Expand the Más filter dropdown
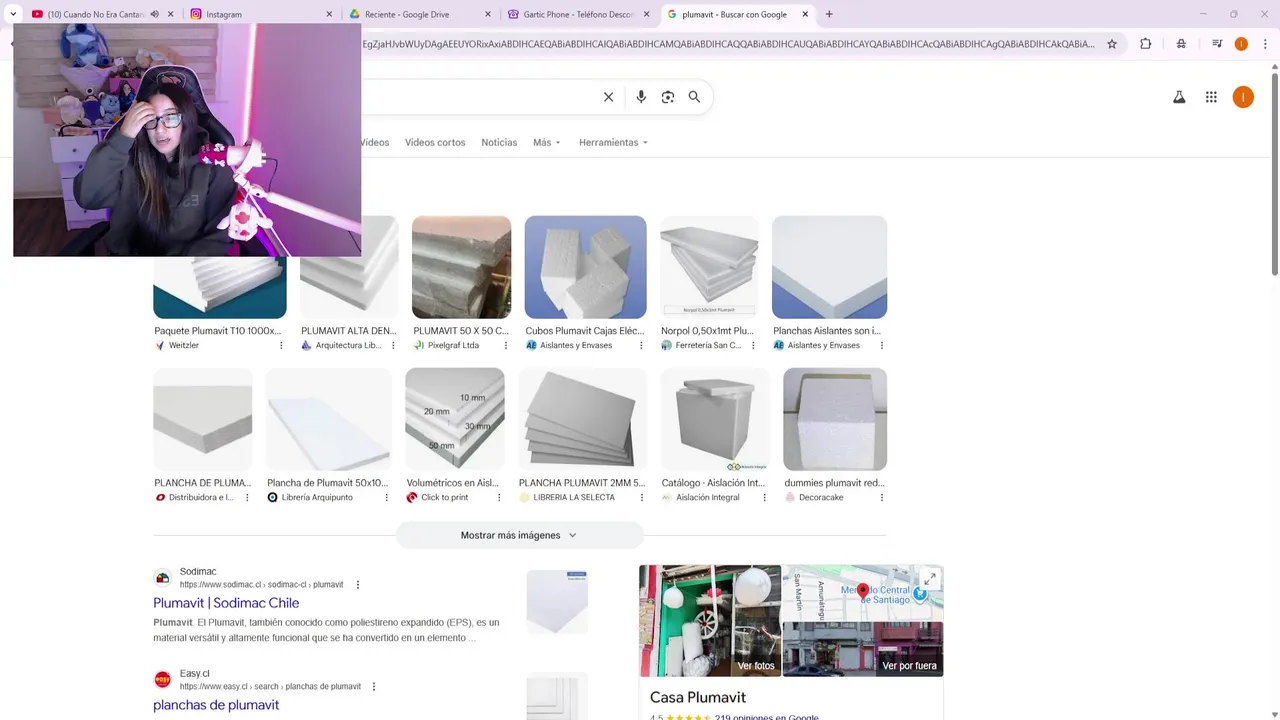 [x=547, y=143]
